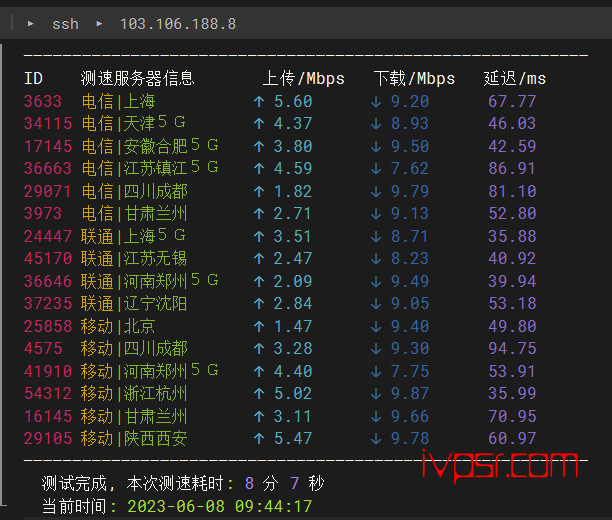Click server ID 24447
The image size is (612, 520).
point(48,236)
